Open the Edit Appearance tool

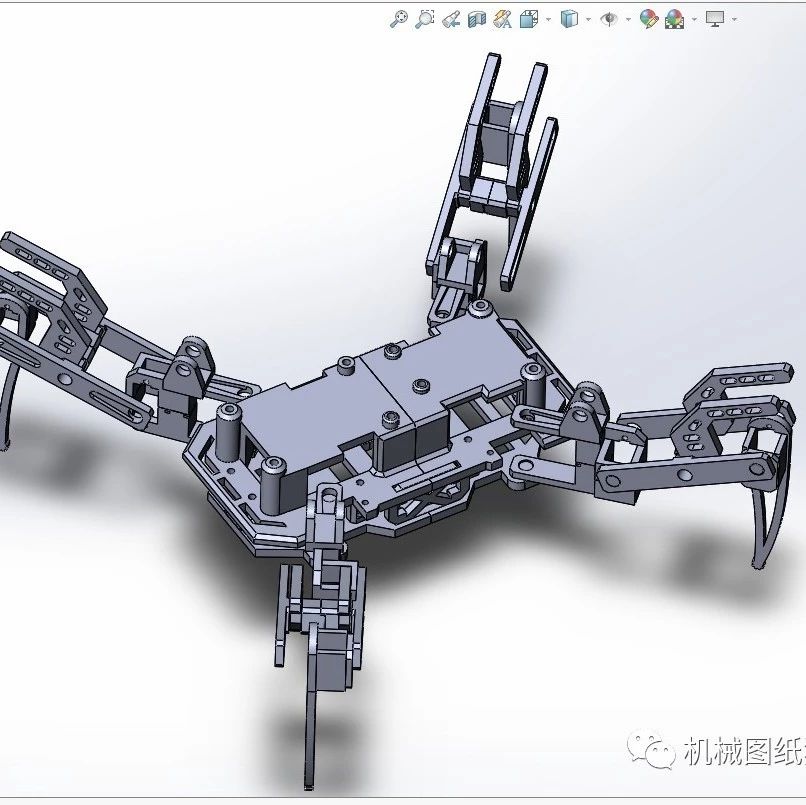(x=649, y=19)
